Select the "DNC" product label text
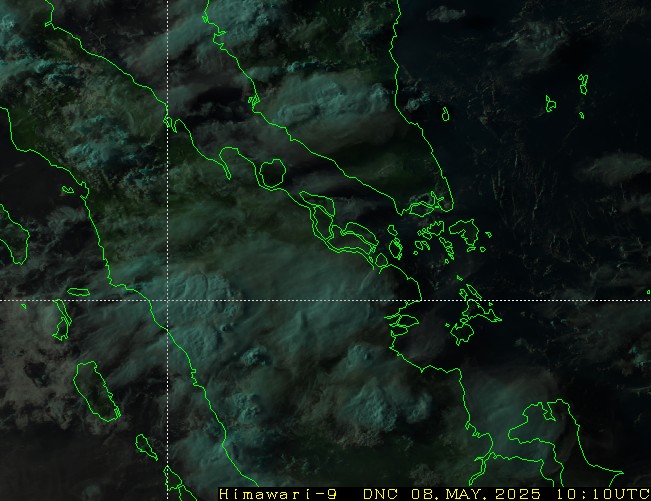This screenshot has height=501, width=651. [x=380, y=494]
